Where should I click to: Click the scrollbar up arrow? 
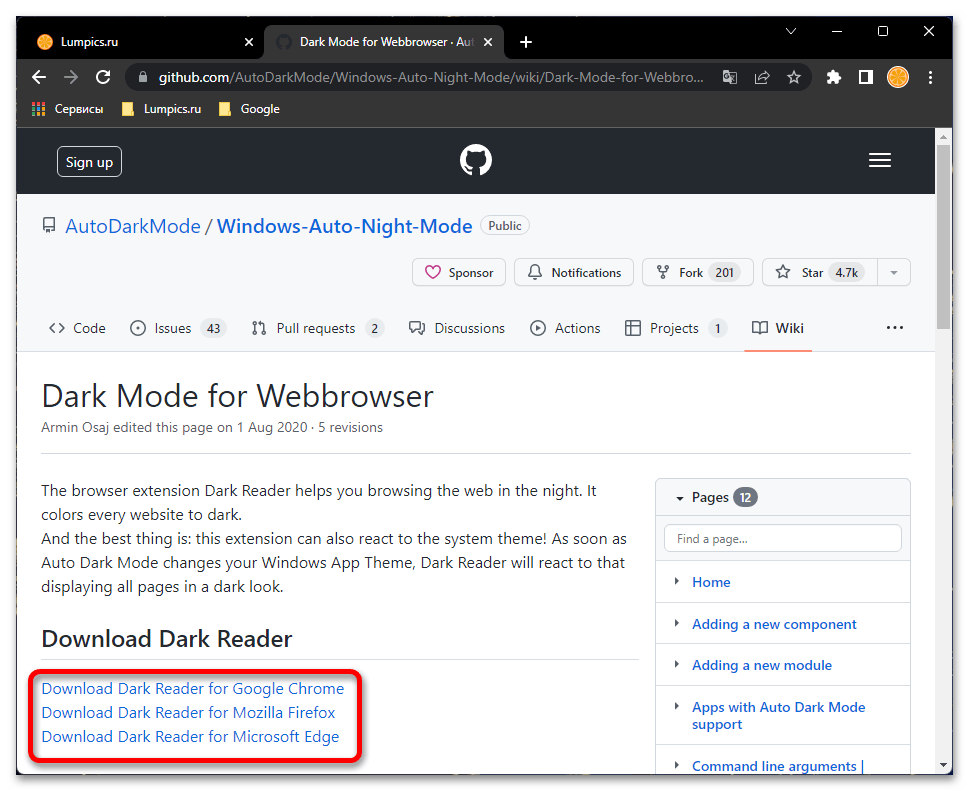[943, 136]
